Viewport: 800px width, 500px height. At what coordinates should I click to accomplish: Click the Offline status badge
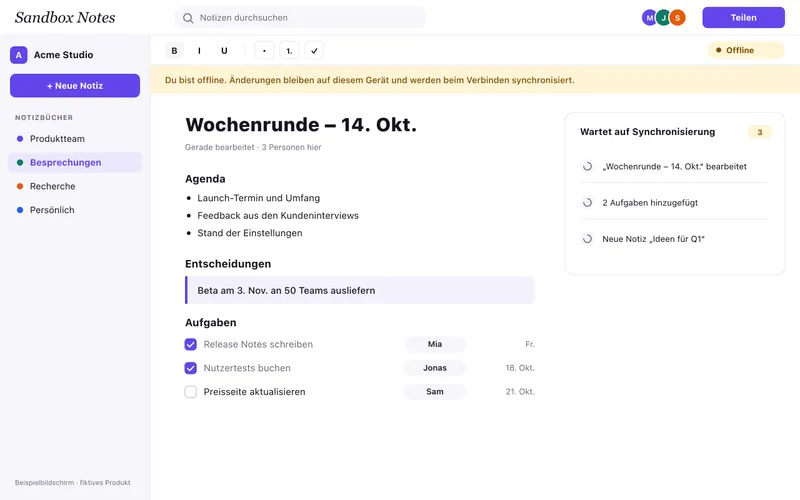(745, 50)
